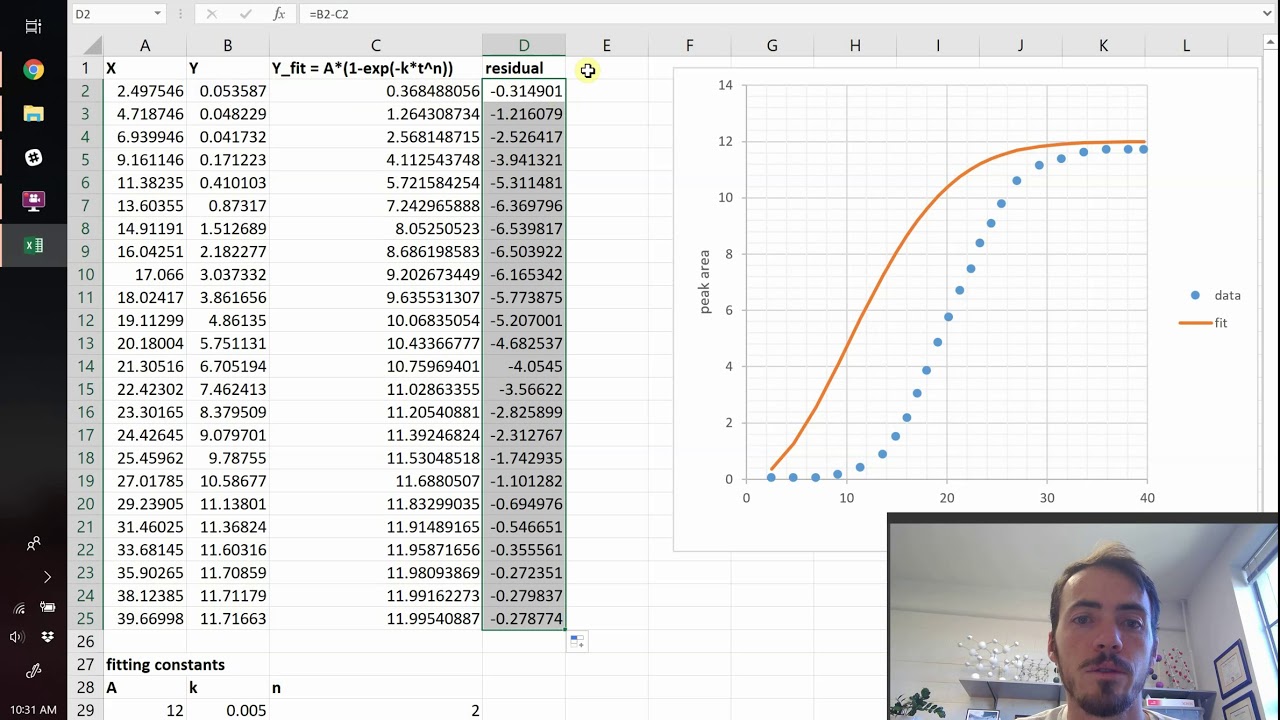The image size is (1280, 720).
Task: Select constant k value 0.005
Action: 227,710
